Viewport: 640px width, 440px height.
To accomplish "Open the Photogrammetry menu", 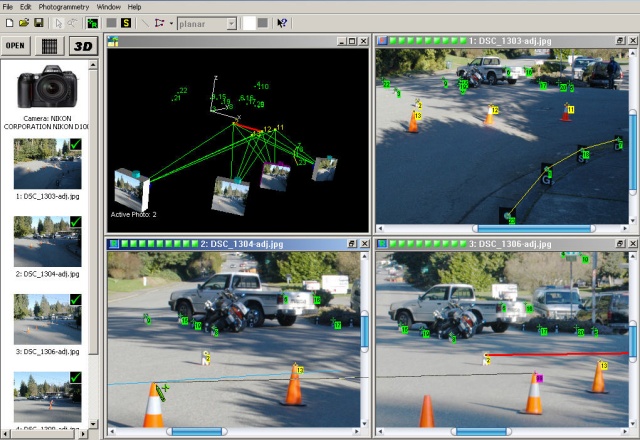I will (66, 6).
